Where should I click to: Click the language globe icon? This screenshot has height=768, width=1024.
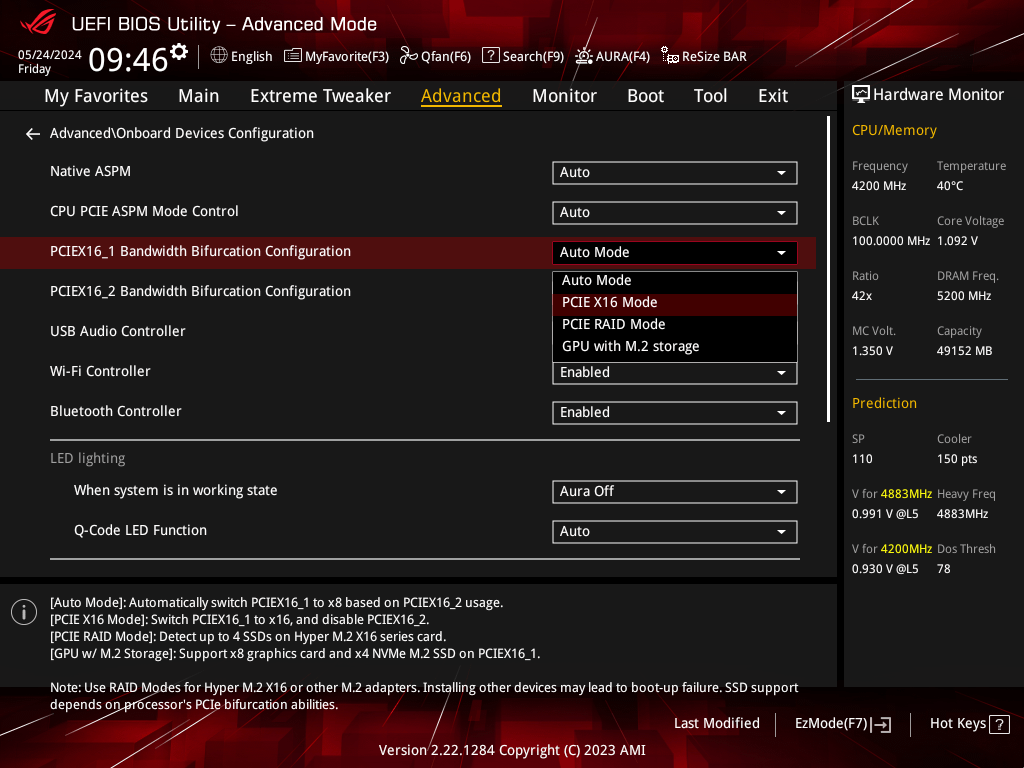[x=219, y=56]
